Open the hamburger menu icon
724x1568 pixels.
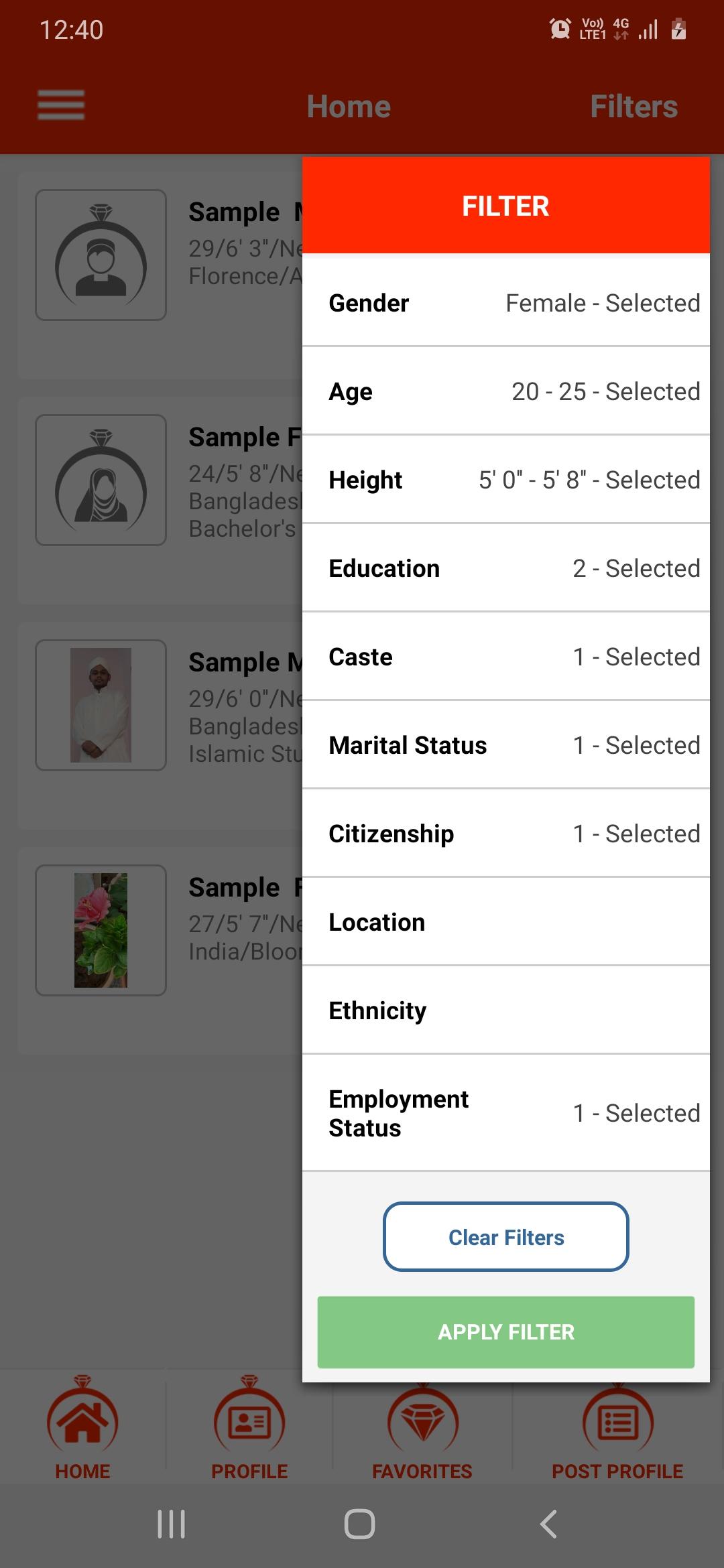point(61,105)
